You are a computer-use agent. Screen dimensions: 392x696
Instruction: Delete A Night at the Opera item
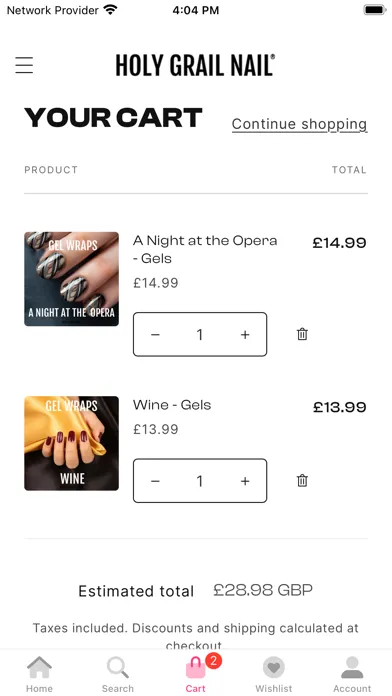click(302, 334)
